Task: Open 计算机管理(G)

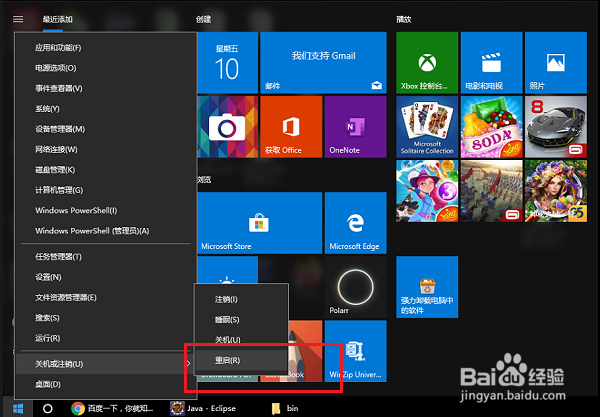Action: pos(106,190)
